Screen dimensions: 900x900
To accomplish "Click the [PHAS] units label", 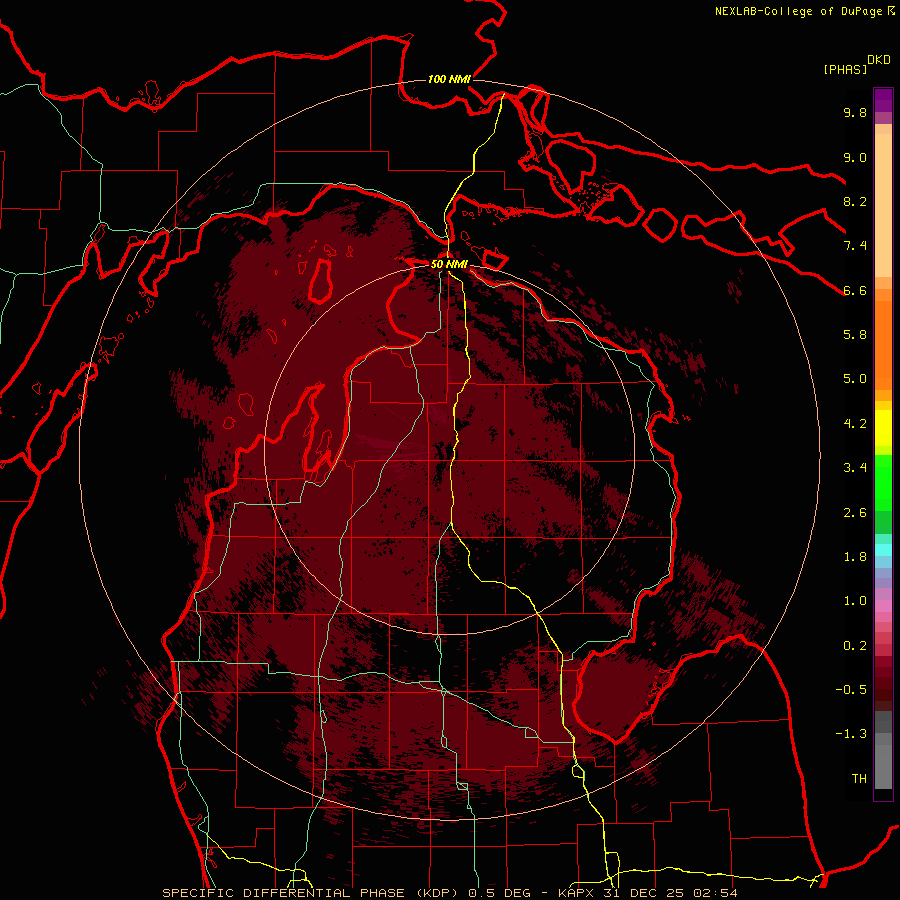I will [x=845, y=69].
